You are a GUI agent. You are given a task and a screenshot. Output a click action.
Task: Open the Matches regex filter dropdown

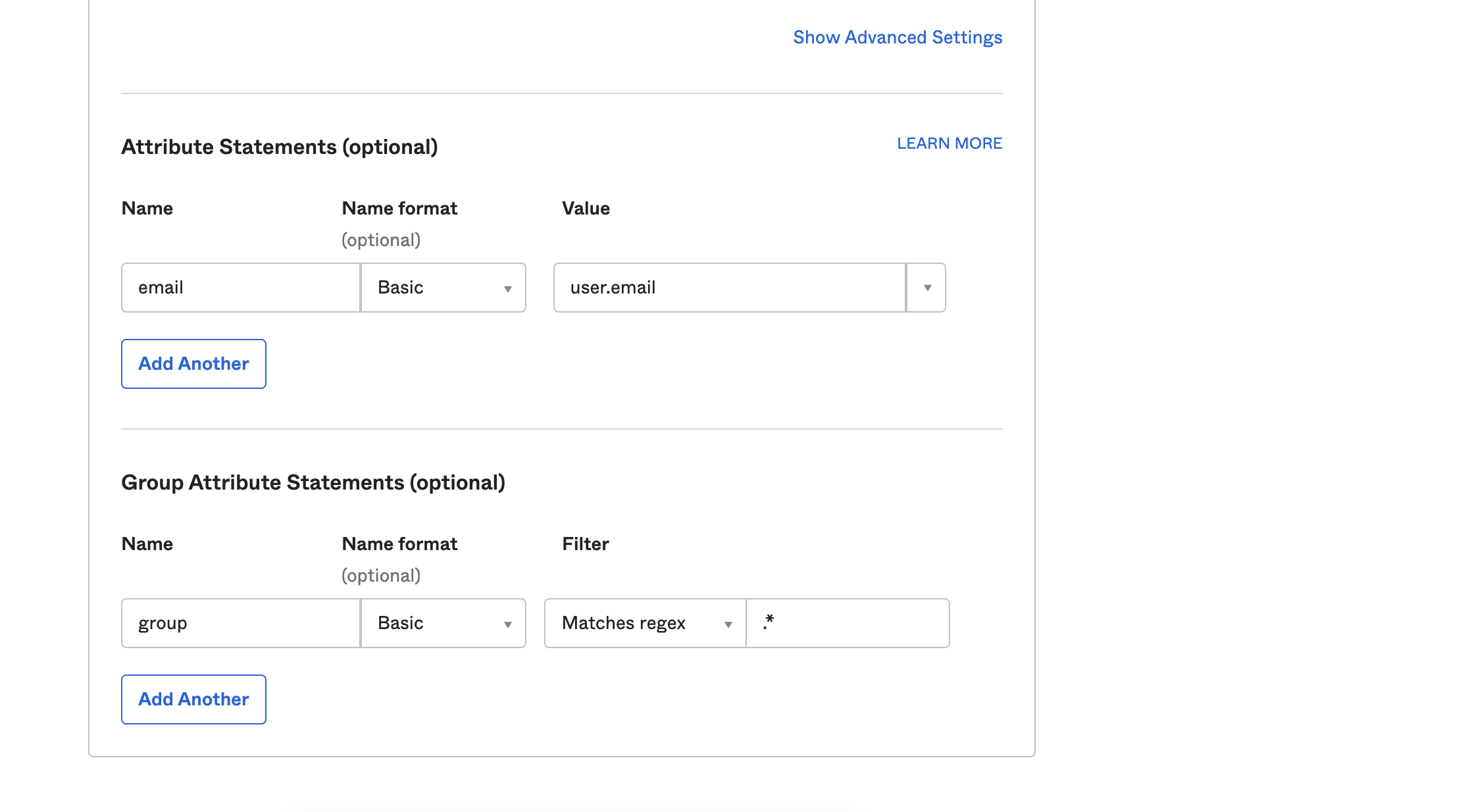646,623
